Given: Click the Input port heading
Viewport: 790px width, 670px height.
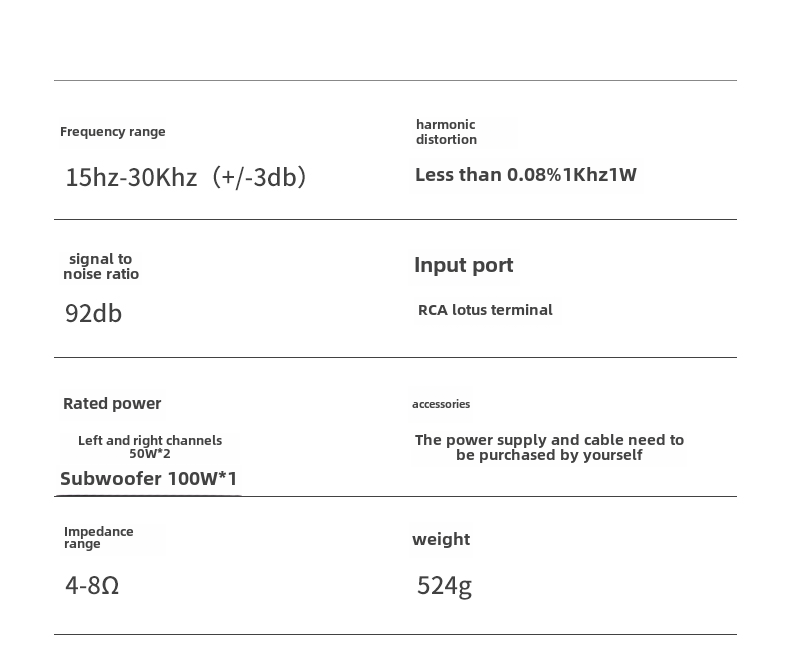Looking at the screenshot, I should click(x=463, y=265).
